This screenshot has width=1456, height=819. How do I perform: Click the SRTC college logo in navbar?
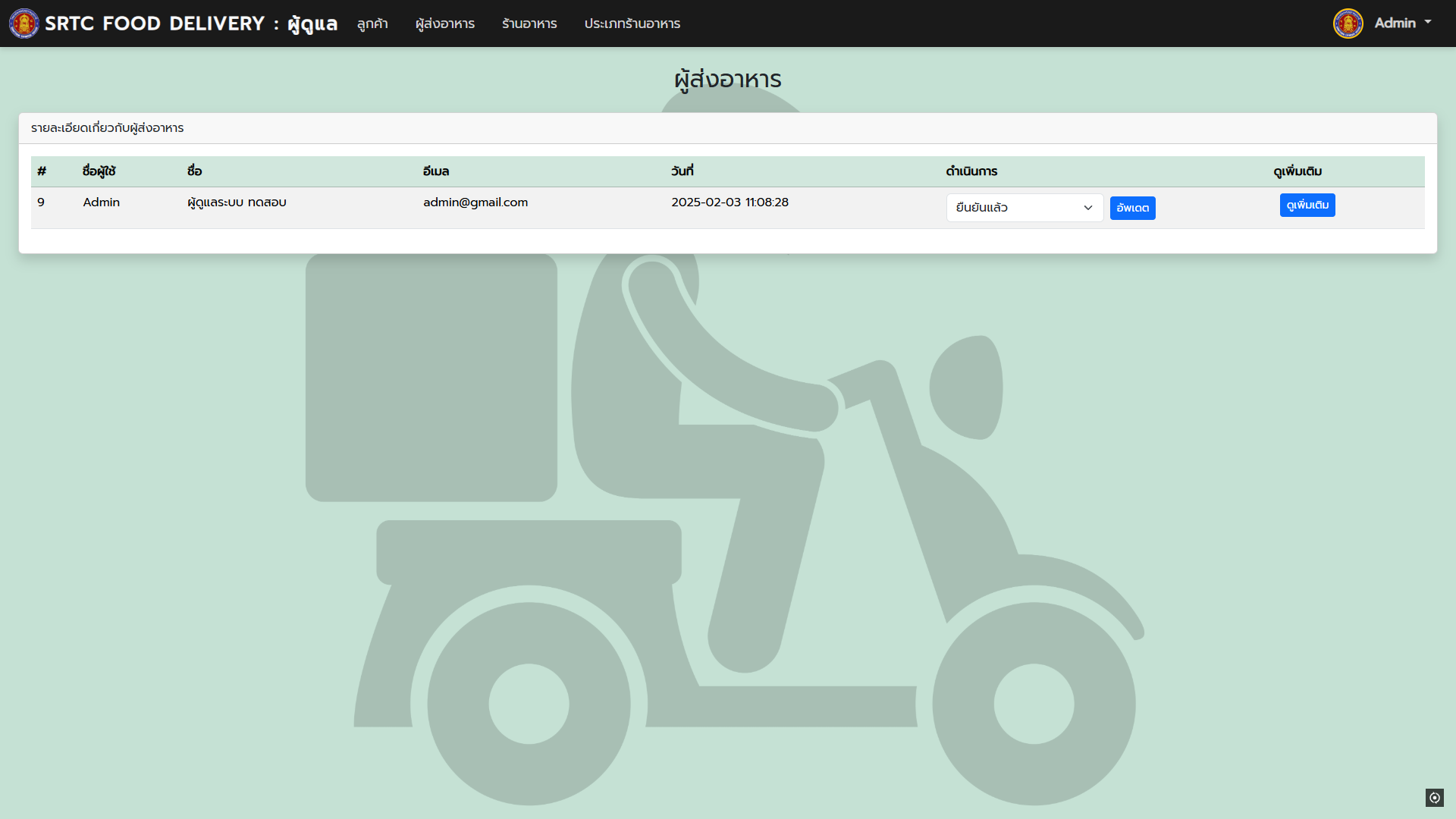24,24
